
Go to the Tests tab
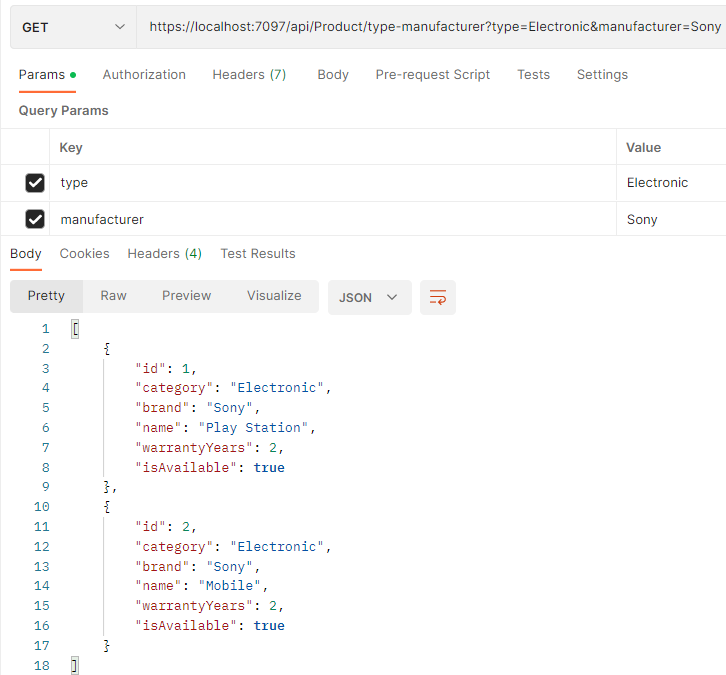(x=533, y=75)
